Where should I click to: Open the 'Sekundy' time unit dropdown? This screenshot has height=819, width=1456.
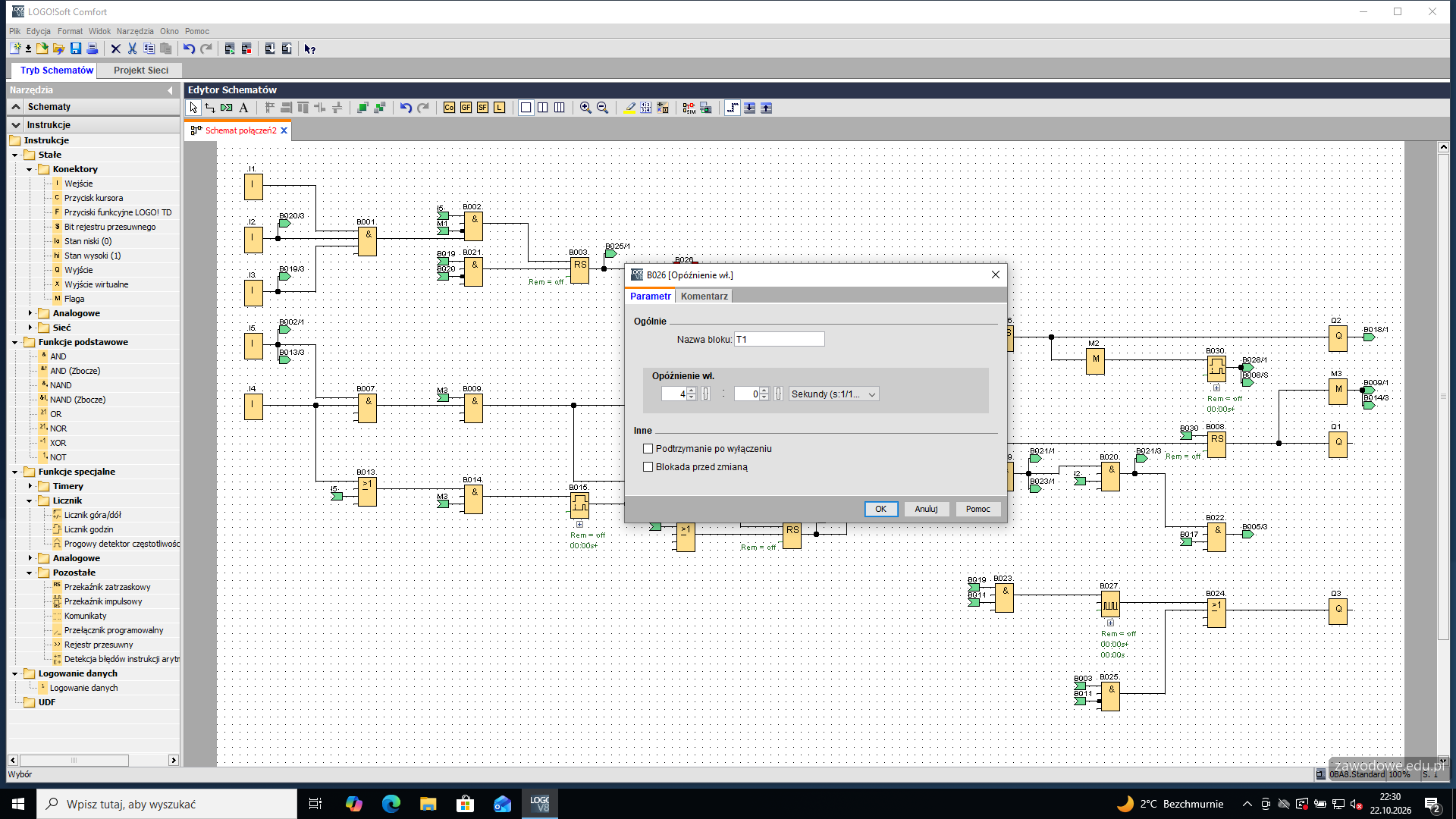(833, 394)
